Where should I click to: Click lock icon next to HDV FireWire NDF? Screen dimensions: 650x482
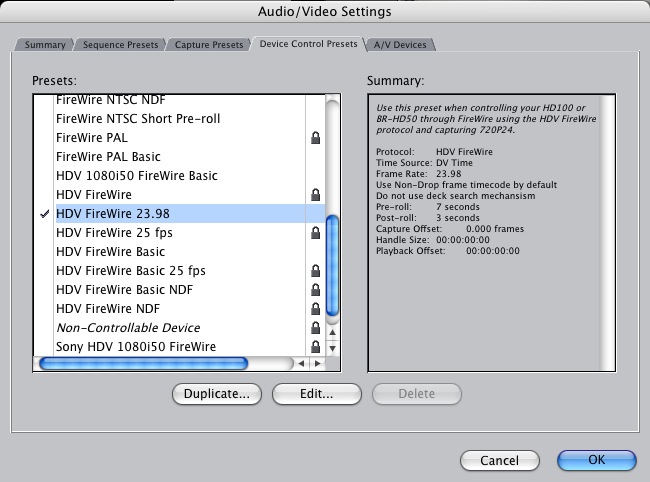(316, 309)
